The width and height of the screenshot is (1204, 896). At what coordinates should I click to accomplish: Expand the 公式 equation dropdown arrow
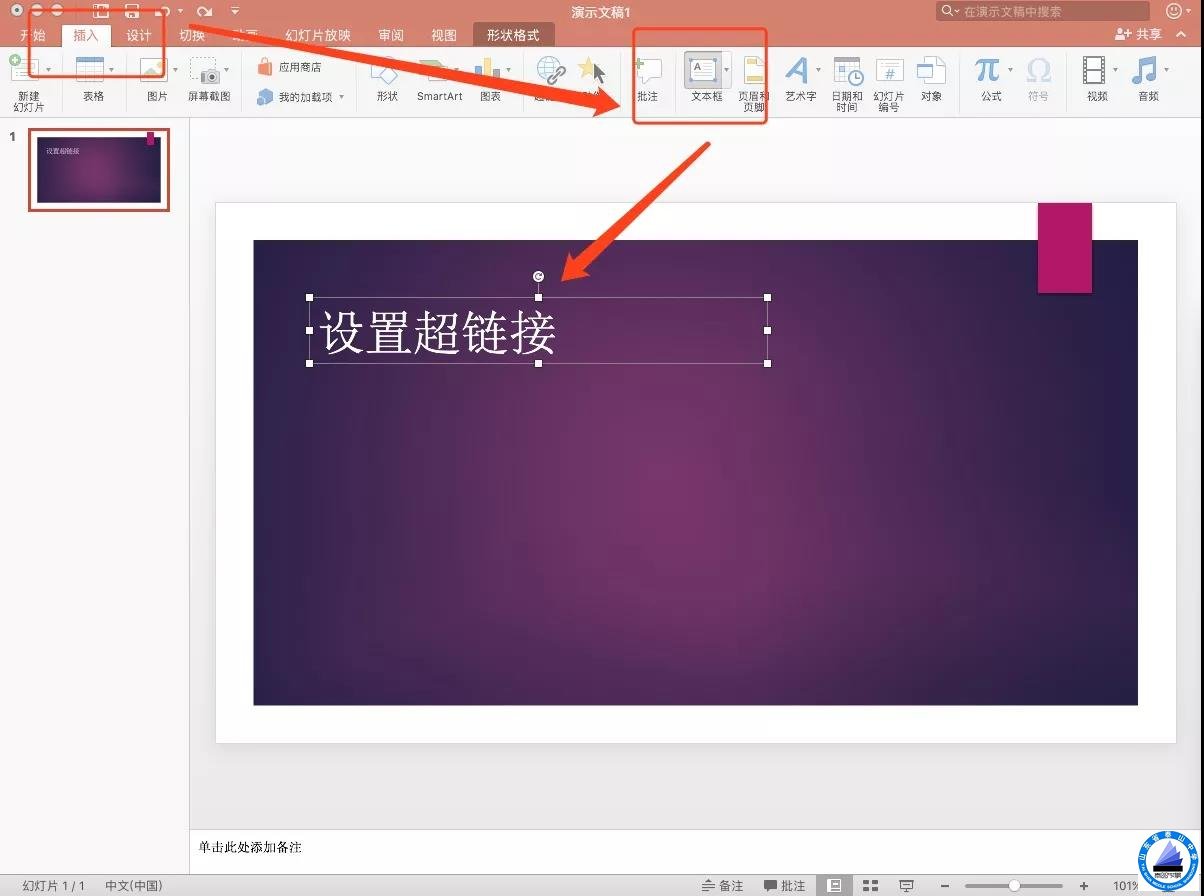coord(1010,70)
